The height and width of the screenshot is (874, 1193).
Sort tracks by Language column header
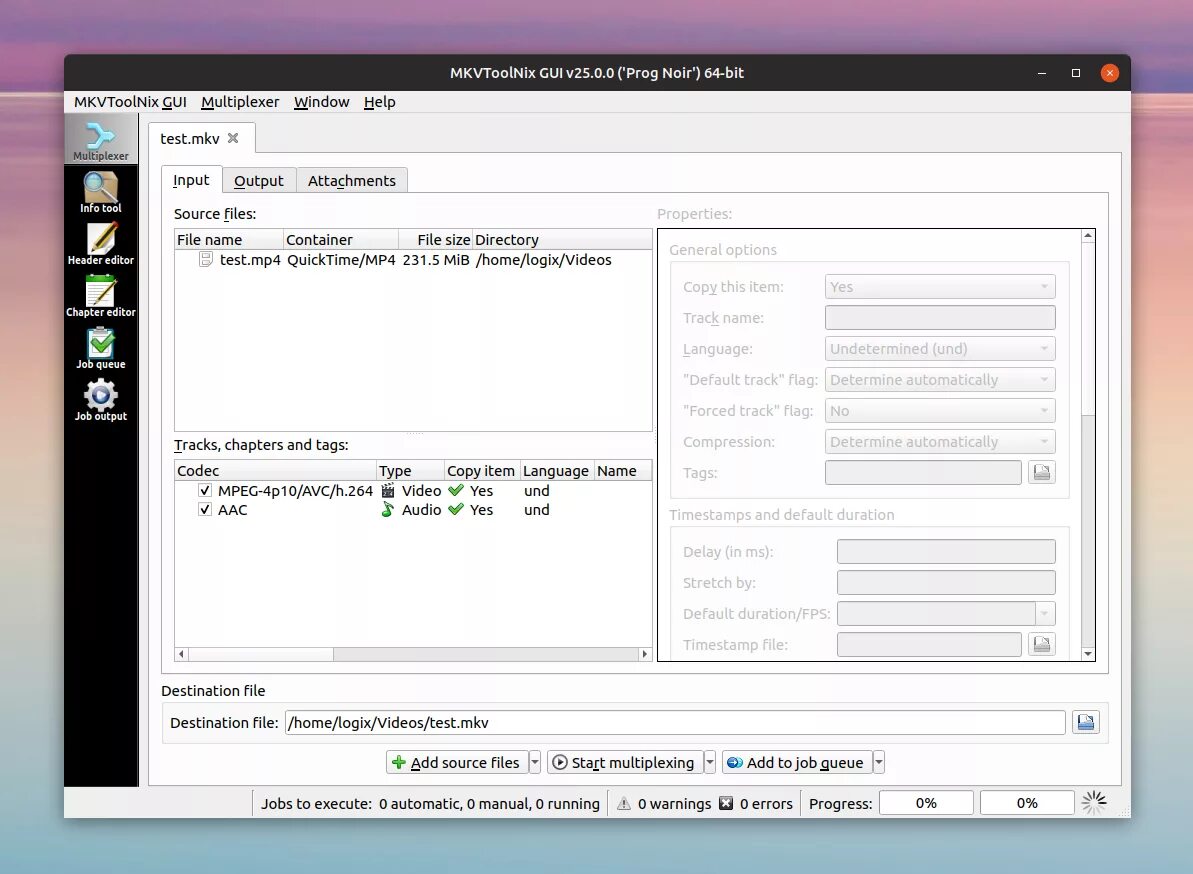click(x=557, y=471)
